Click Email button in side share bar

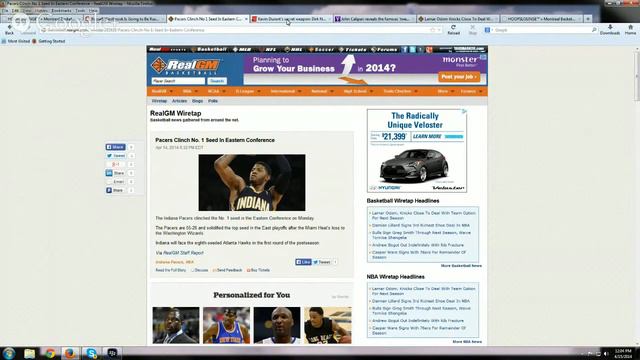point(116,182)
